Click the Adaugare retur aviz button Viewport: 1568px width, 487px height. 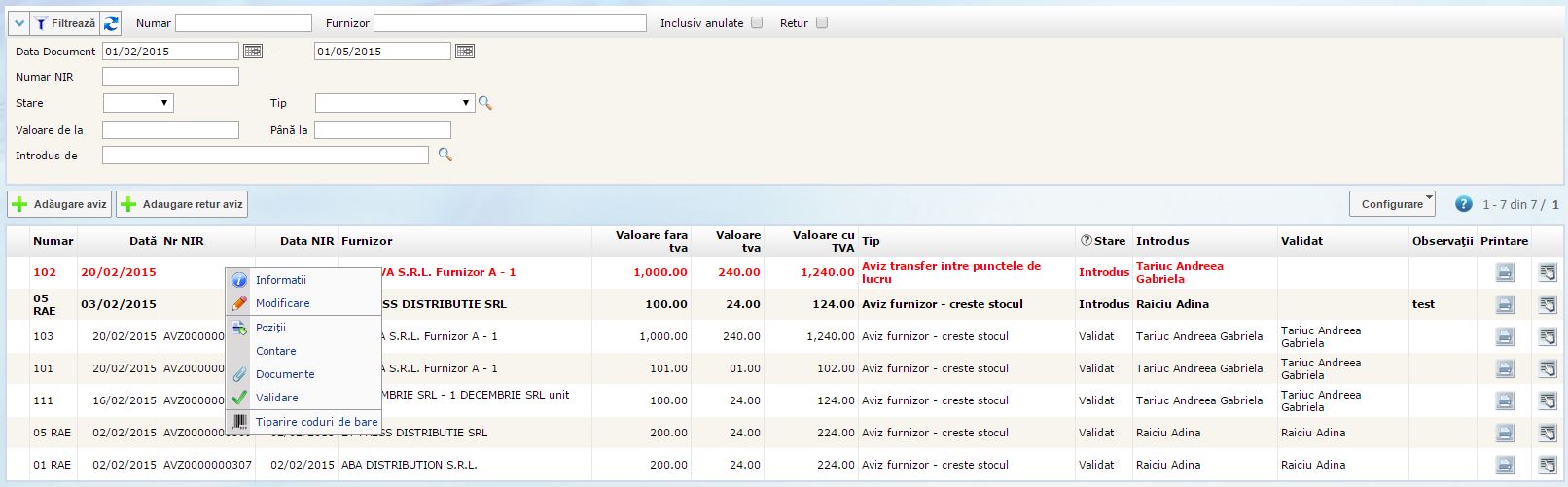click(x=182, y=204)
